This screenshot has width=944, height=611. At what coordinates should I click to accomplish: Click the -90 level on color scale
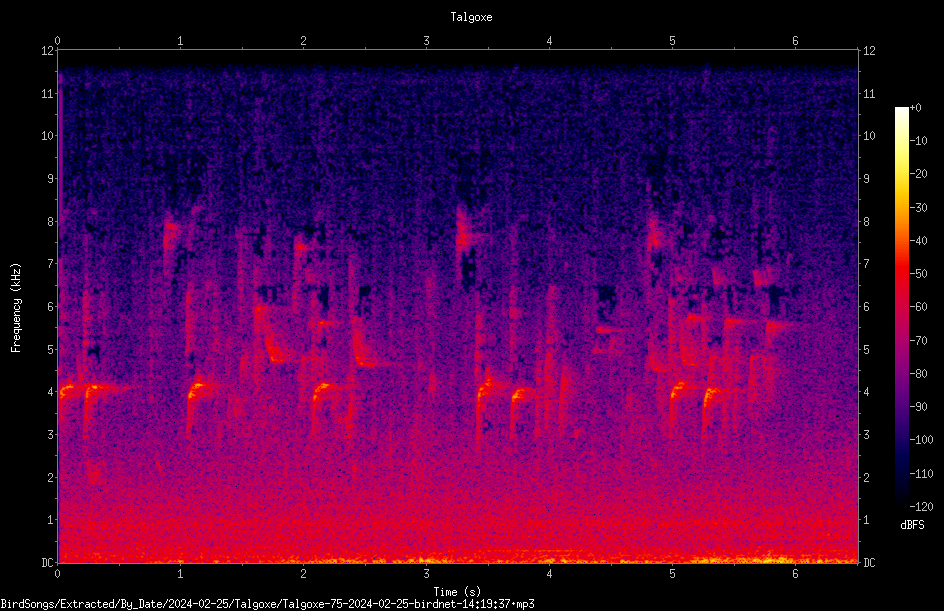pos(919,407)
